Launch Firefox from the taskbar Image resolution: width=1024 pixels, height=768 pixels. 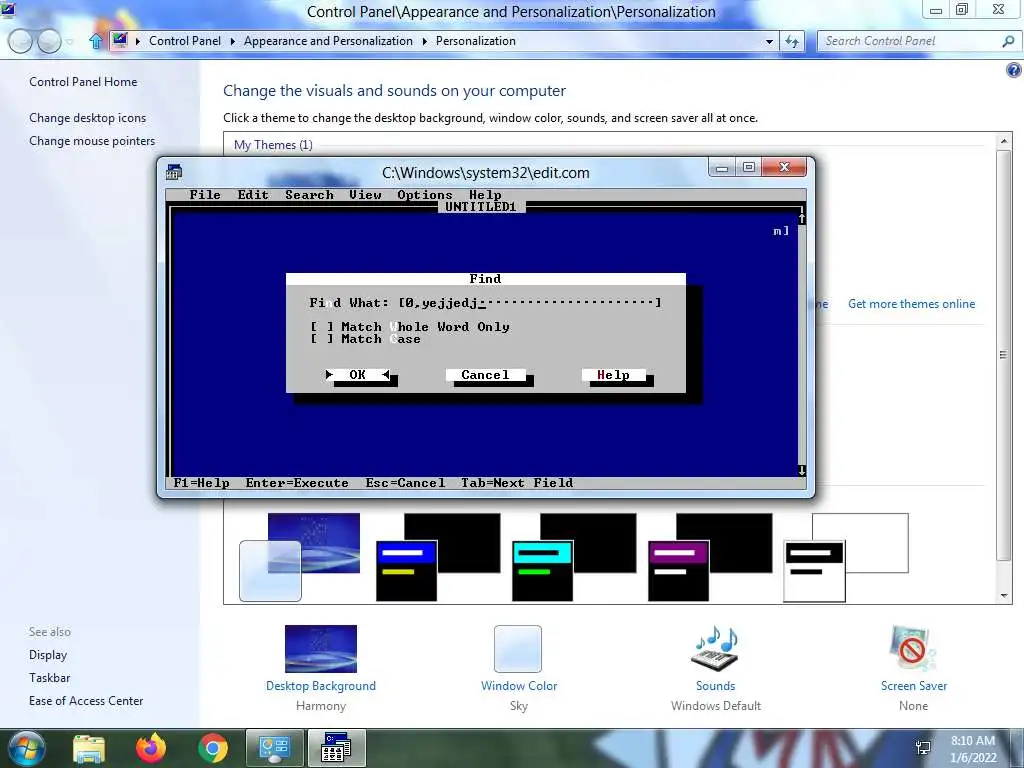[x=151, y=748]
